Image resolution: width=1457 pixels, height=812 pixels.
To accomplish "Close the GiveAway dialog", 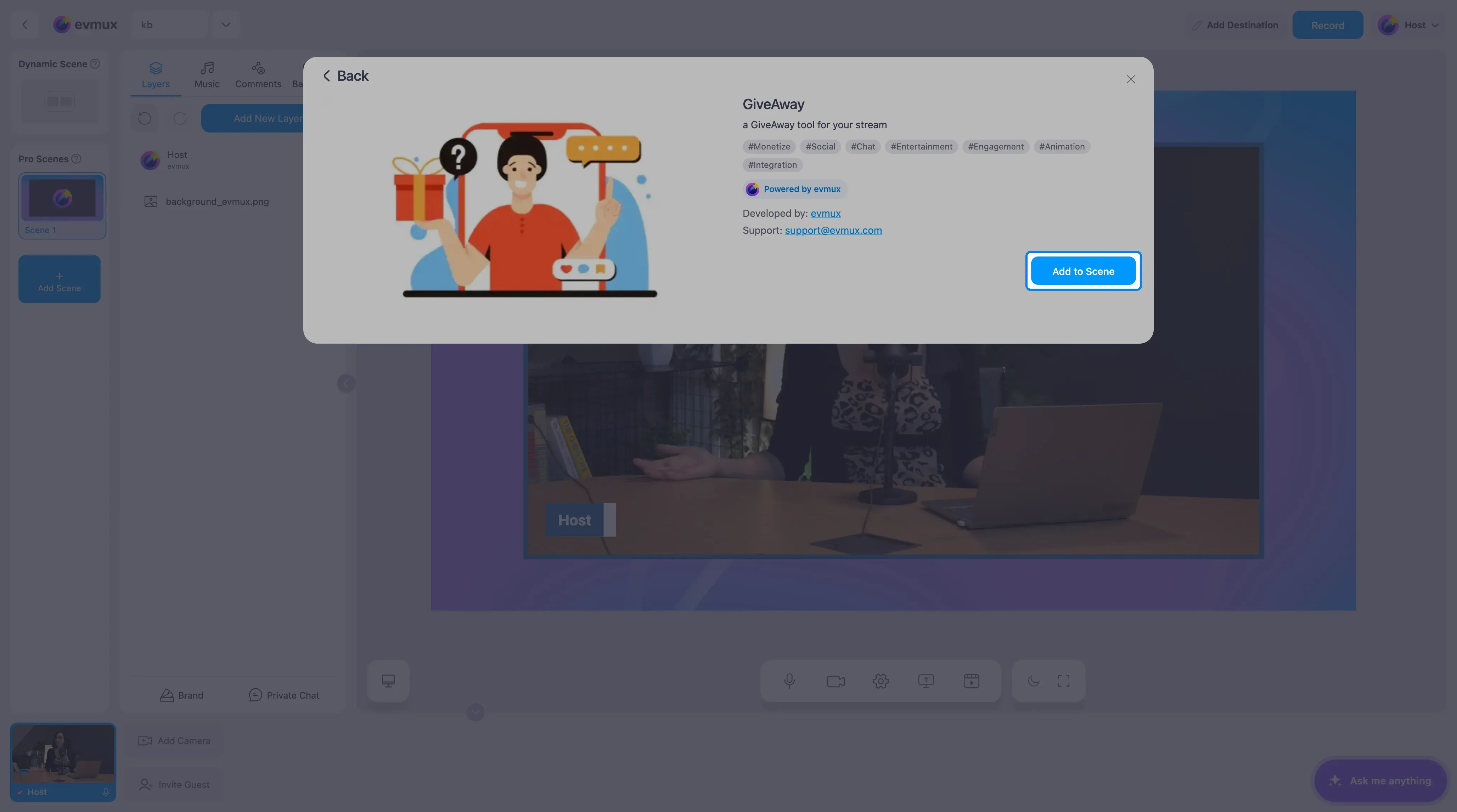I will click(x=1130, y=79).
